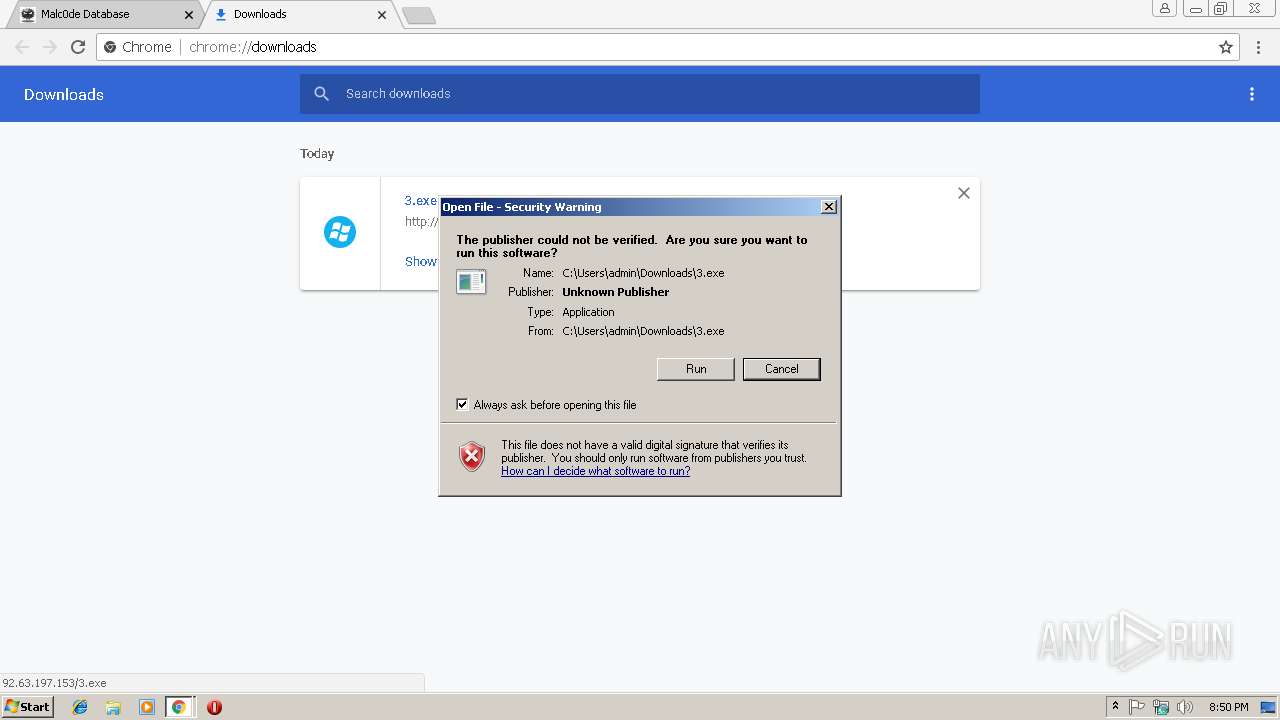Click the chrome://downloads address bar
The height and width of the screenshot is (720, 1280).
pyautogui.click(x=668, y=47)
